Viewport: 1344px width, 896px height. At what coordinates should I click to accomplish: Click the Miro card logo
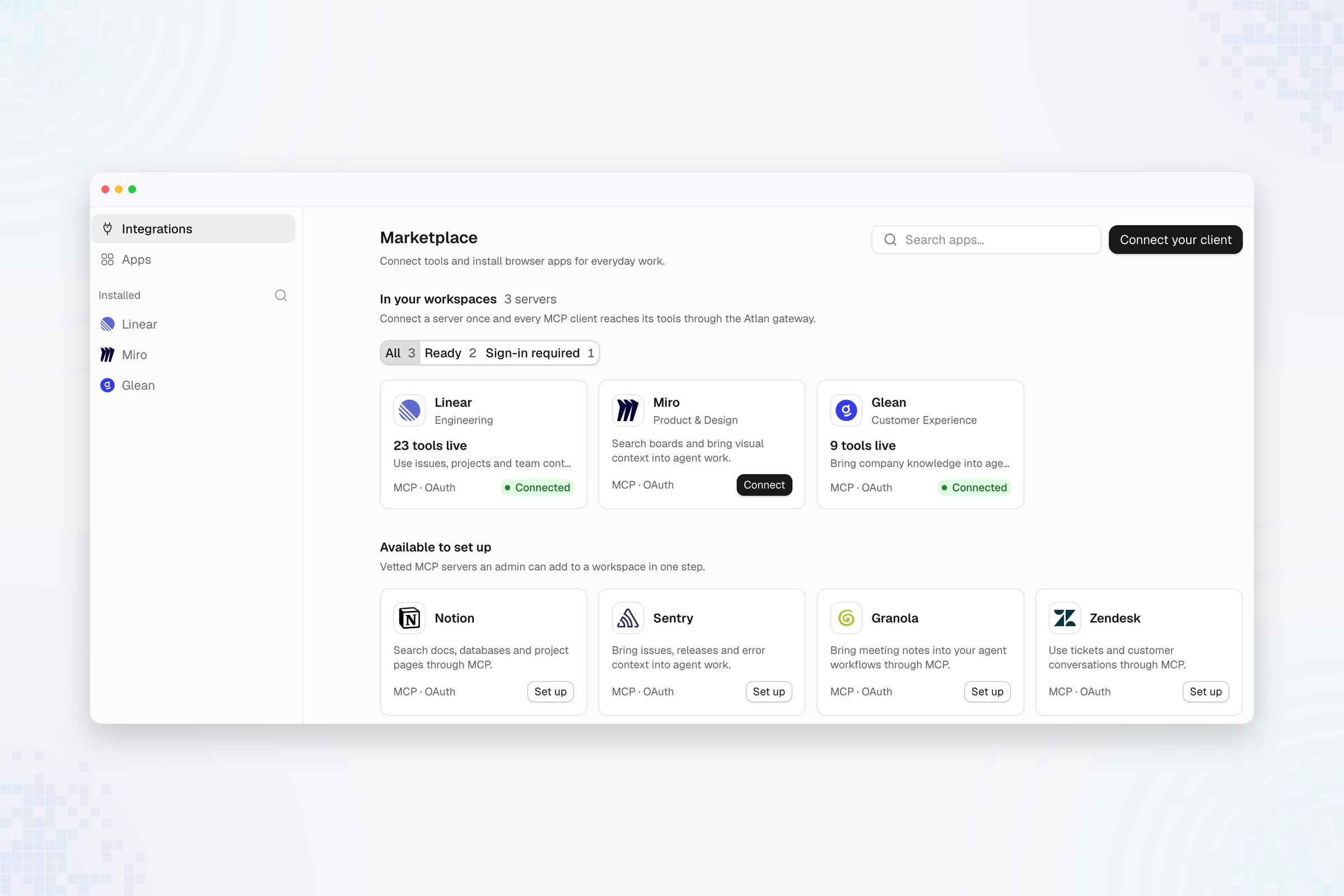point(627,410)
